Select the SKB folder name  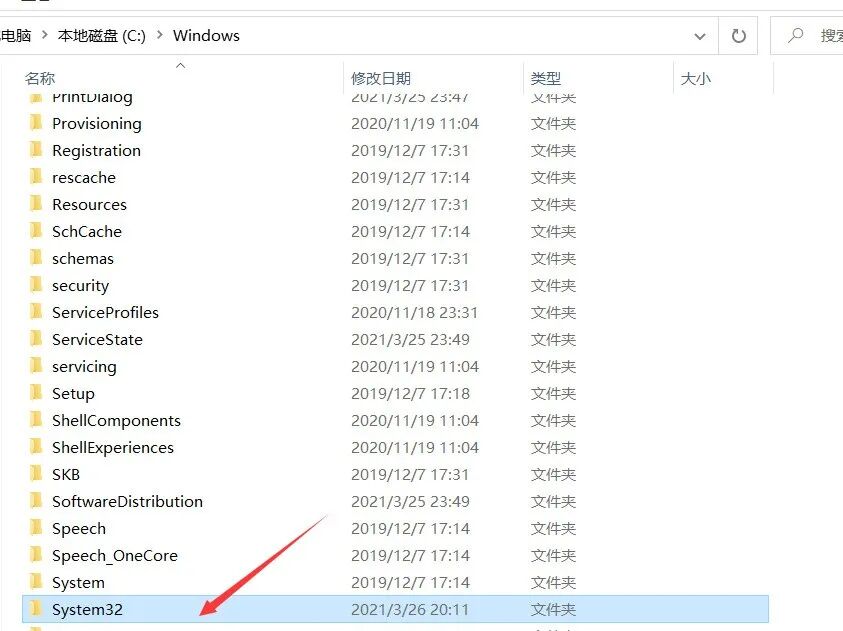[x=66, y=475]
